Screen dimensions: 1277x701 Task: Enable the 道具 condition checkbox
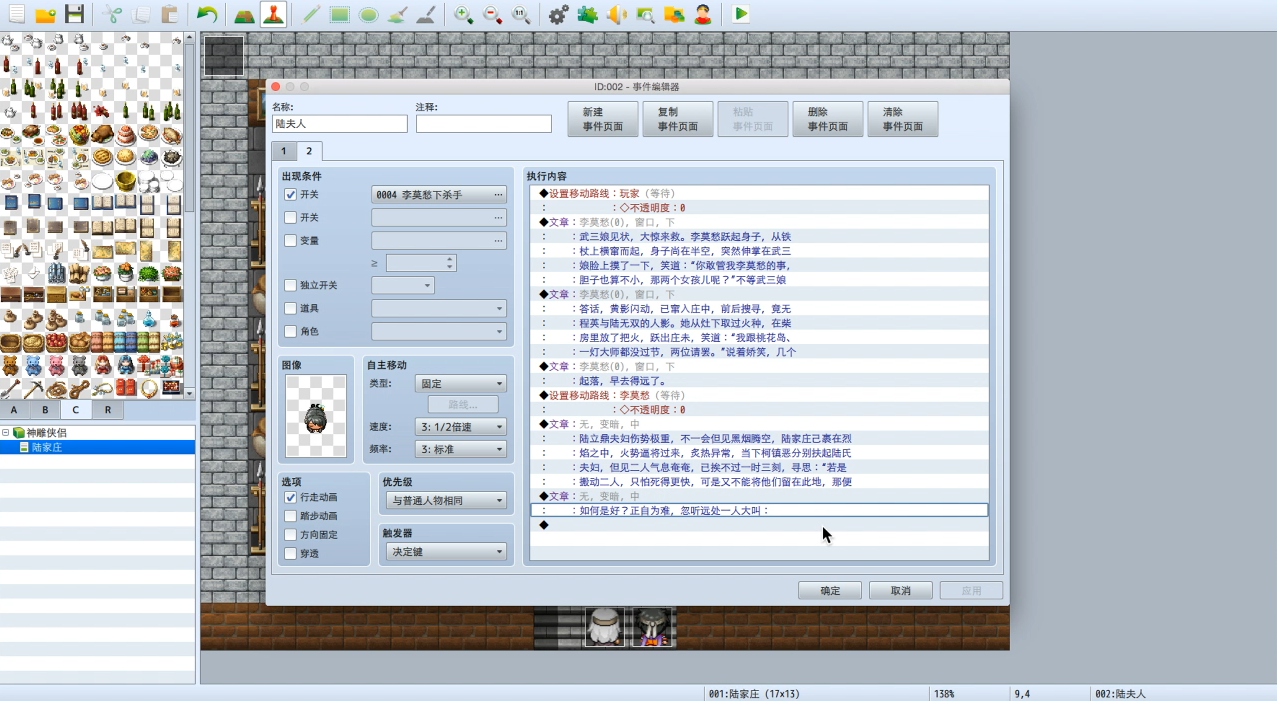point(291,309)
